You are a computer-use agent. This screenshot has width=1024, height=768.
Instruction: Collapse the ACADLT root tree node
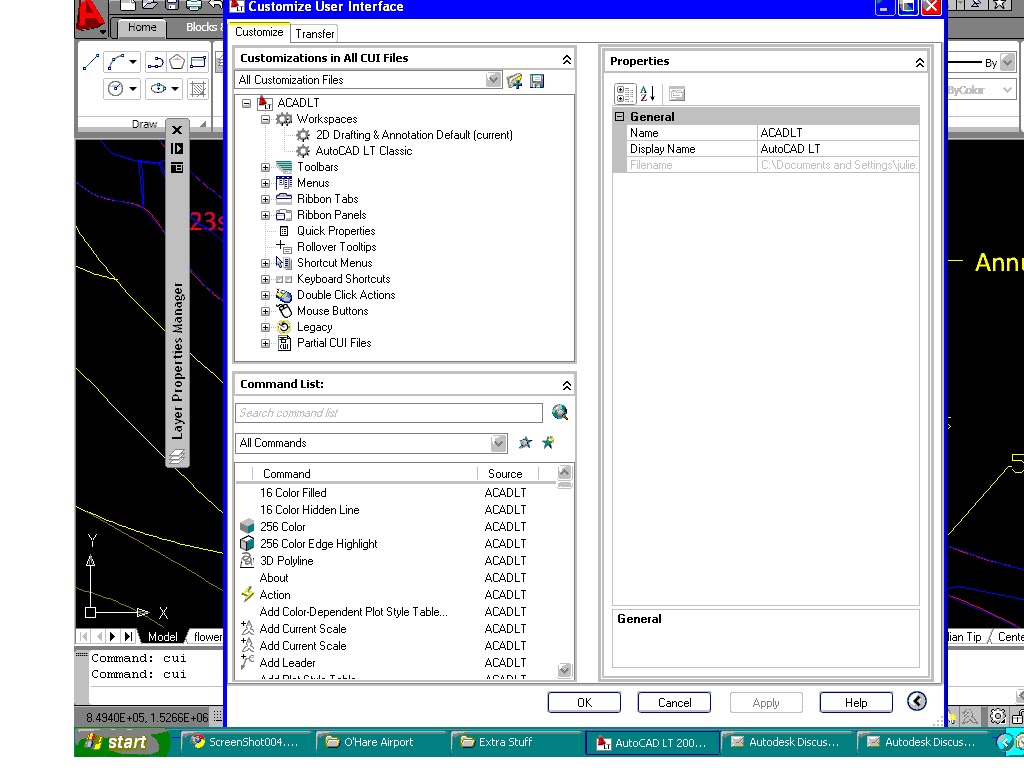(x=246, y=103)
